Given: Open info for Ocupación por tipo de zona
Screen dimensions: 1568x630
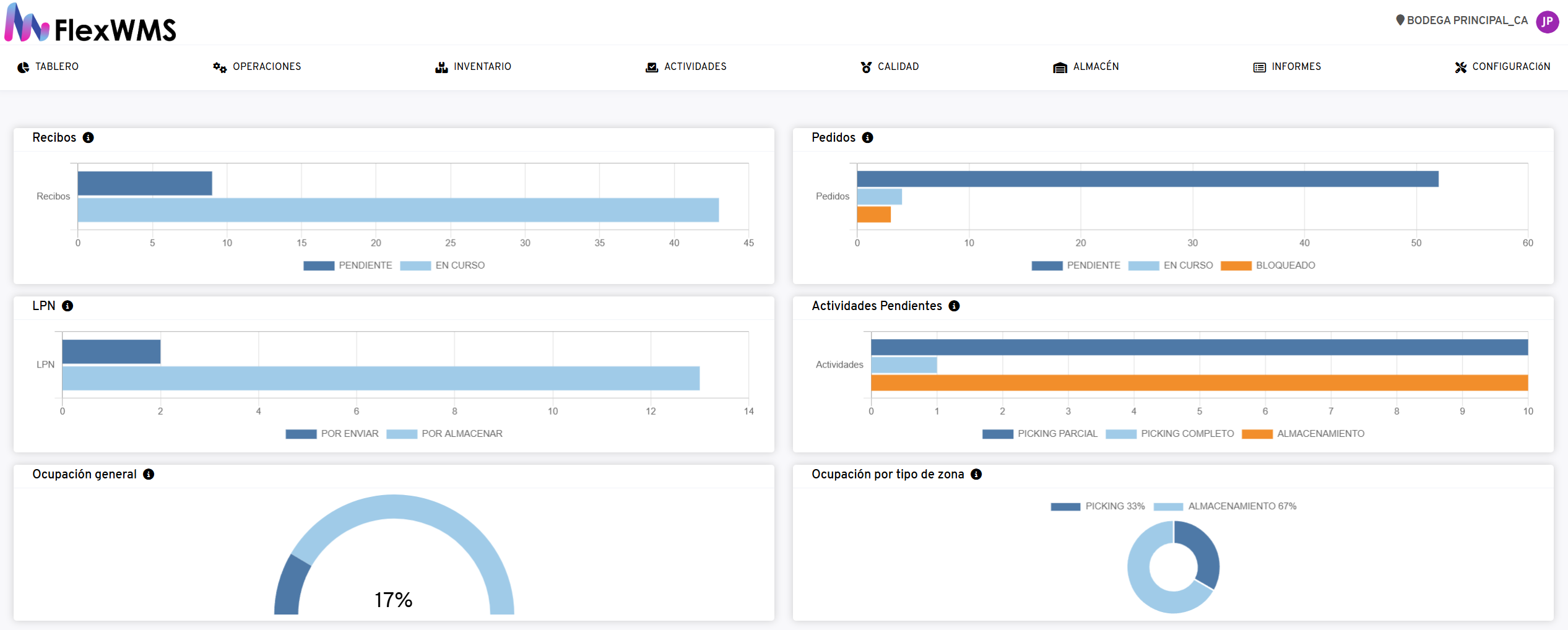Looking at the screenshot, I should pos(976,474).
